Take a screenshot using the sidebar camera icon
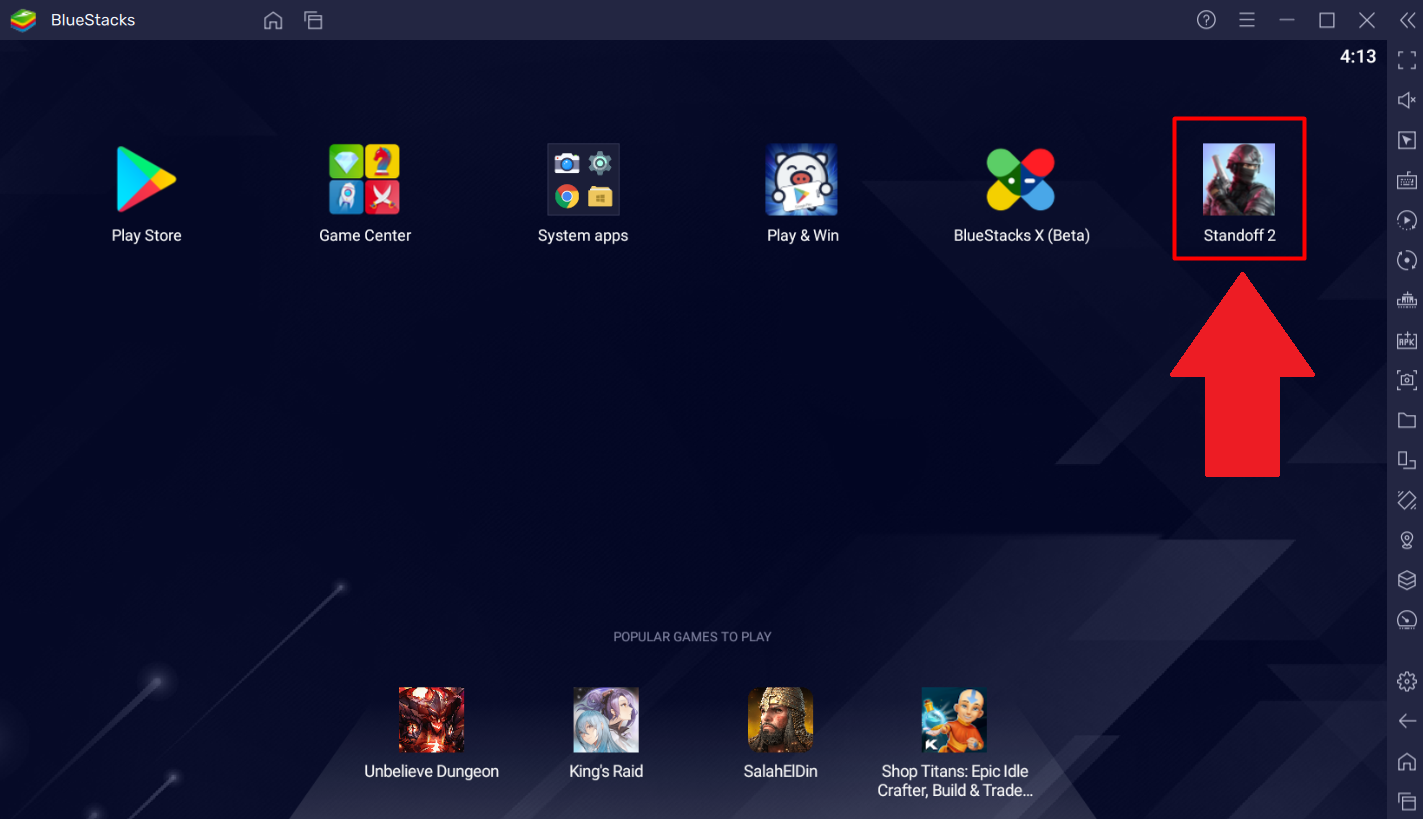This screenshot has height=819, width=1423. pyautogui.click(x=1406, y=380)
